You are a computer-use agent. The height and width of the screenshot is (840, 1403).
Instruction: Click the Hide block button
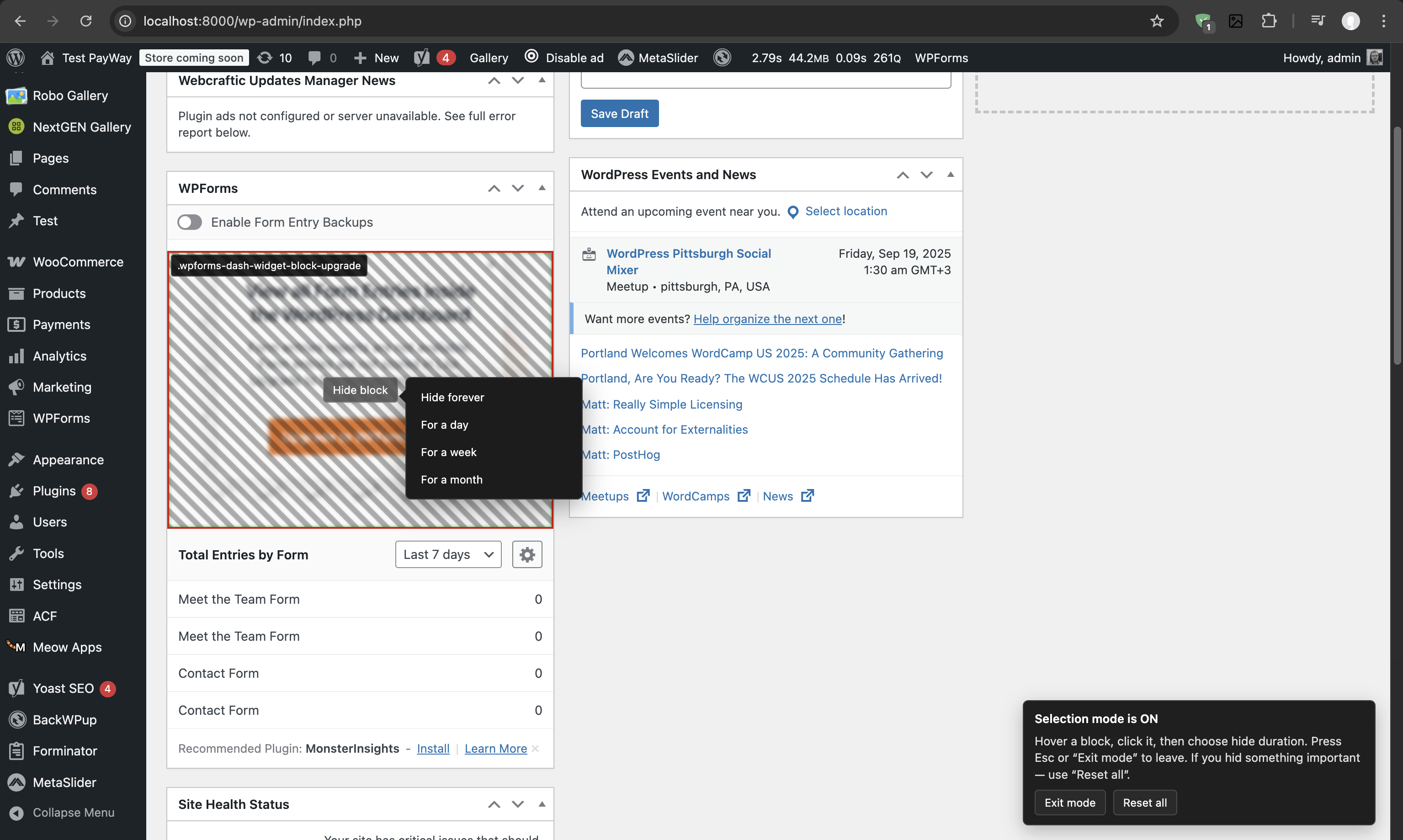point(360,390)
